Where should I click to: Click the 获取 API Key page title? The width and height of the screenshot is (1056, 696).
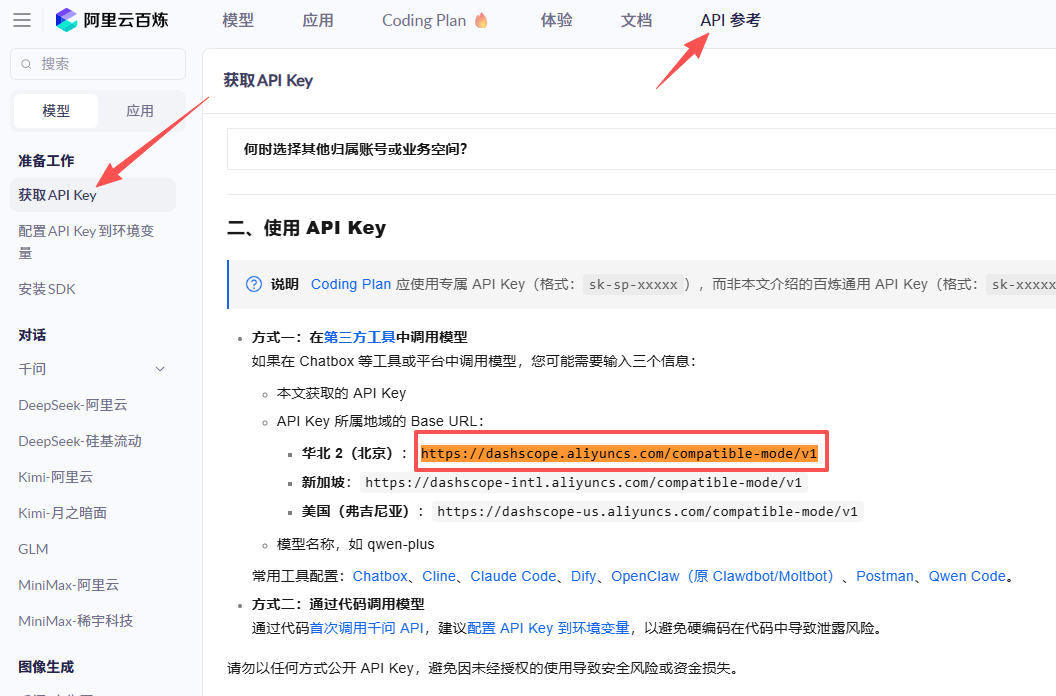(x=268, y=80)
